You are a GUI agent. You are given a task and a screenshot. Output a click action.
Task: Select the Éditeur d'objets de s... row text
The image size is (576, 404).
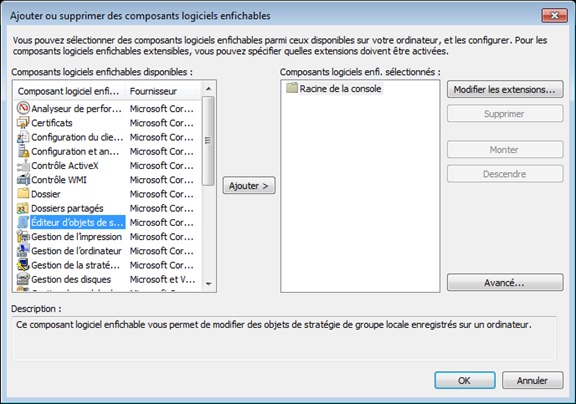(x=77, y=222)
